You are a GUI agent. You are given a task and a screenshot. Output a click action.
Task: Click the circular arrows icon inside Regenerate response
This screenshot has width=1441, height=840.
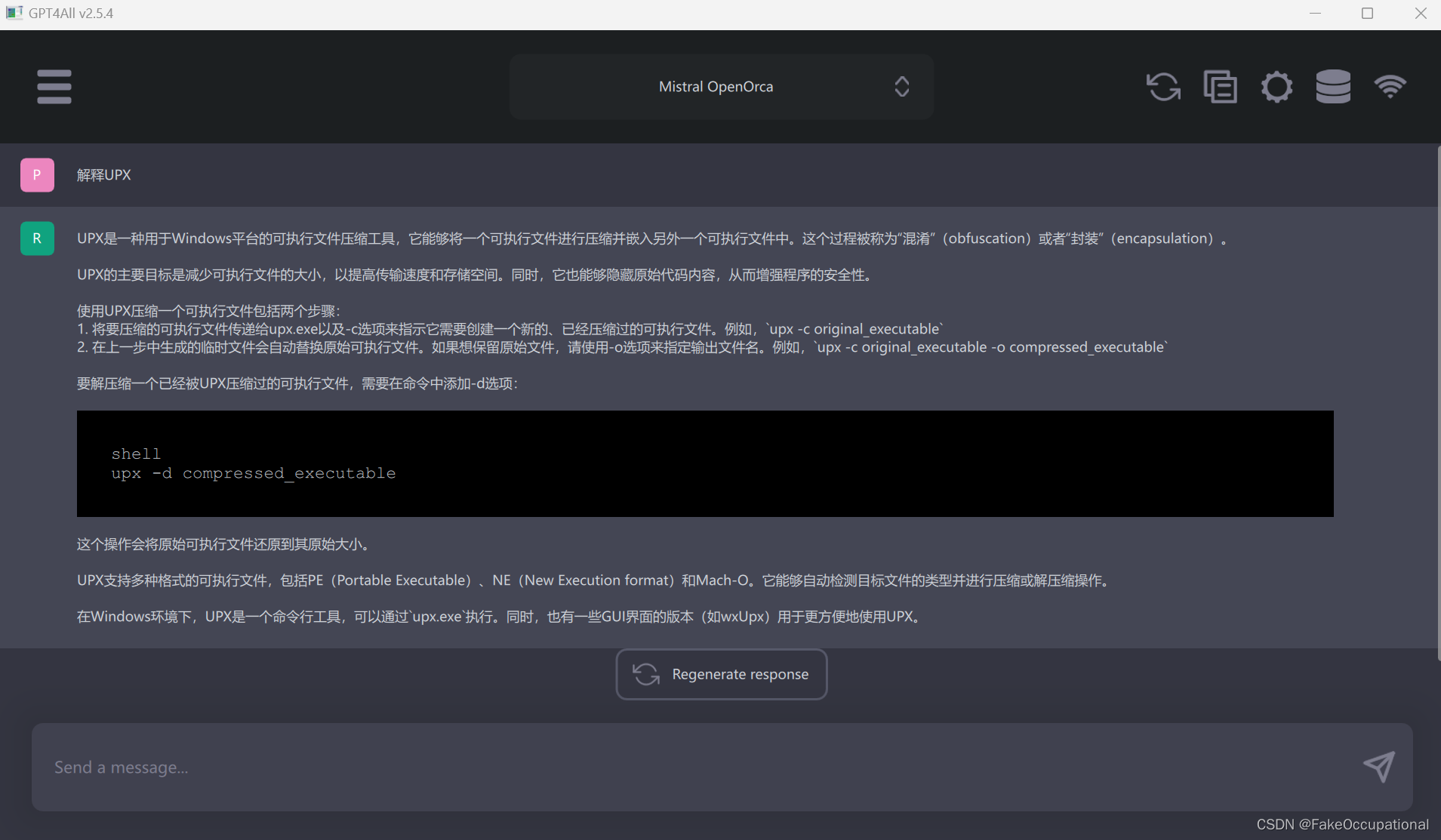[646, 674]
